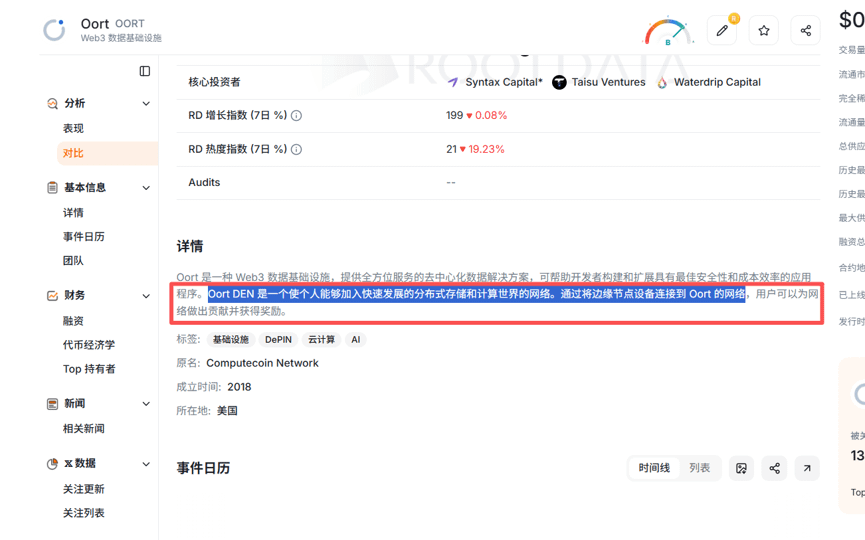The image size is (865, 540).
Task: Click the Web3 数据基础设施 subtitle
Action: coord(121,38)
